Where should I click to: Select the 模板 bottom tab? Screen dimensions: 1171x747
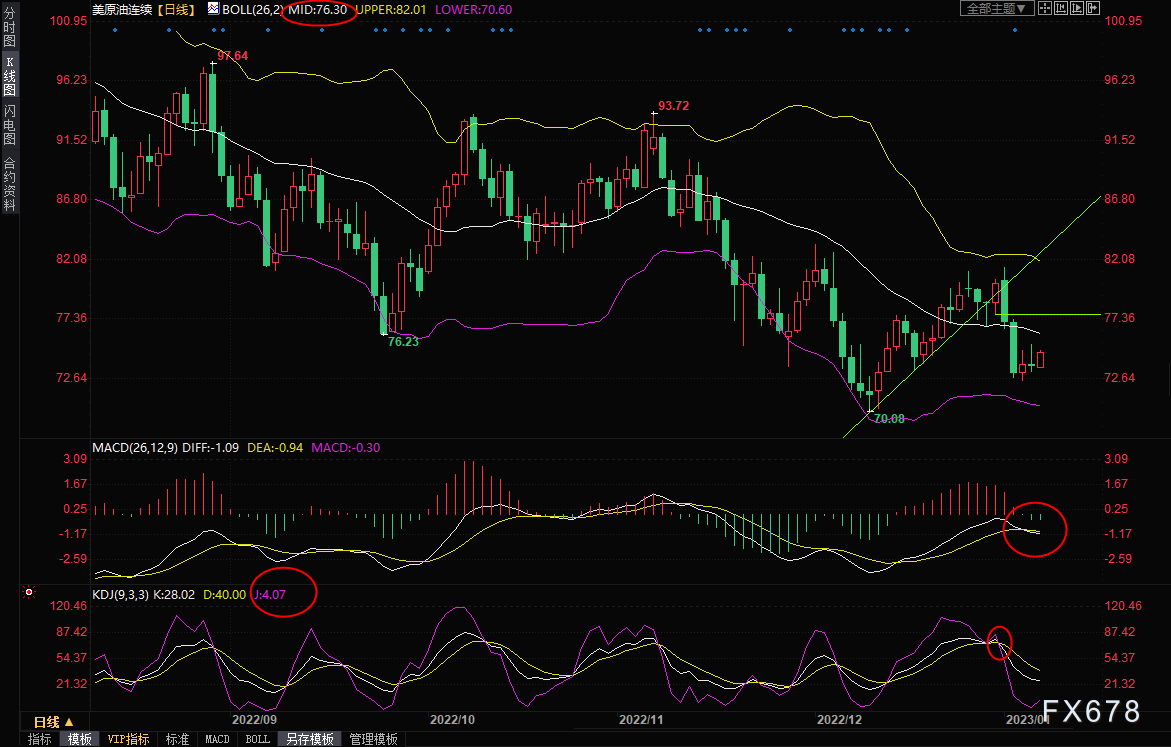pyautogui.click(x=79, y=739)
